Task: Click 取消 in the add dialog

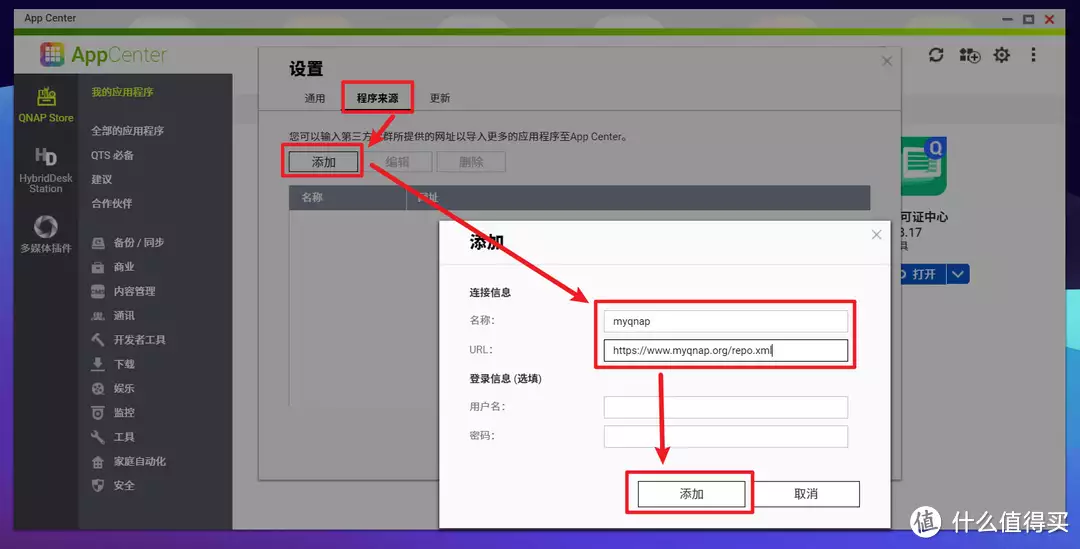Action: [806, 494]
